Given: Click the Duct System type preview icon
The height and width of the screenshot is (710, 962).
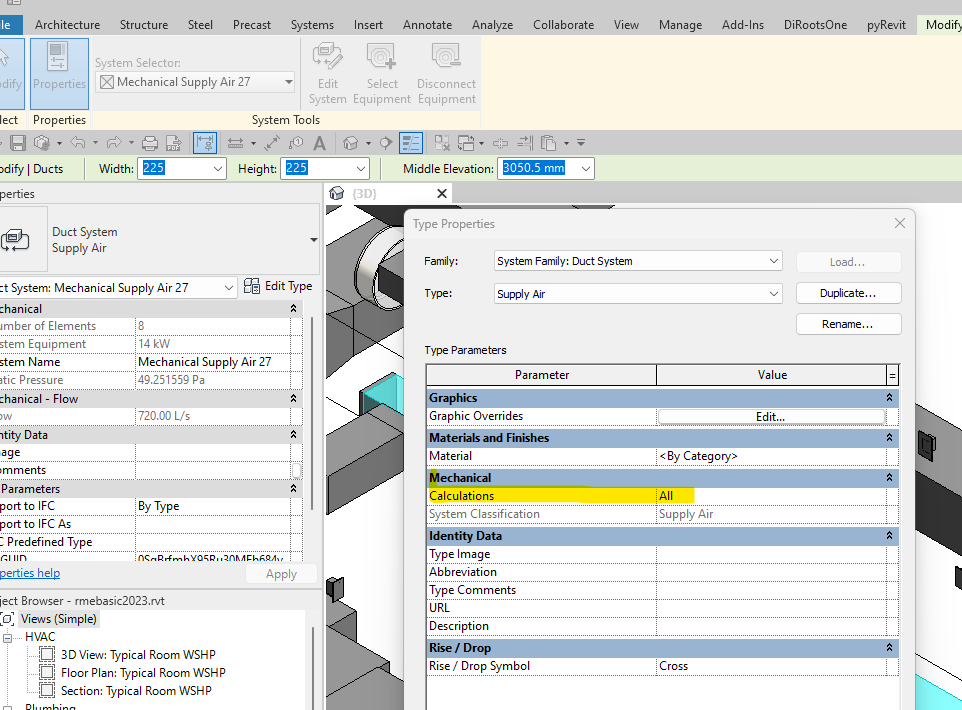Looking at the screenshot, I should coord(15,240).
